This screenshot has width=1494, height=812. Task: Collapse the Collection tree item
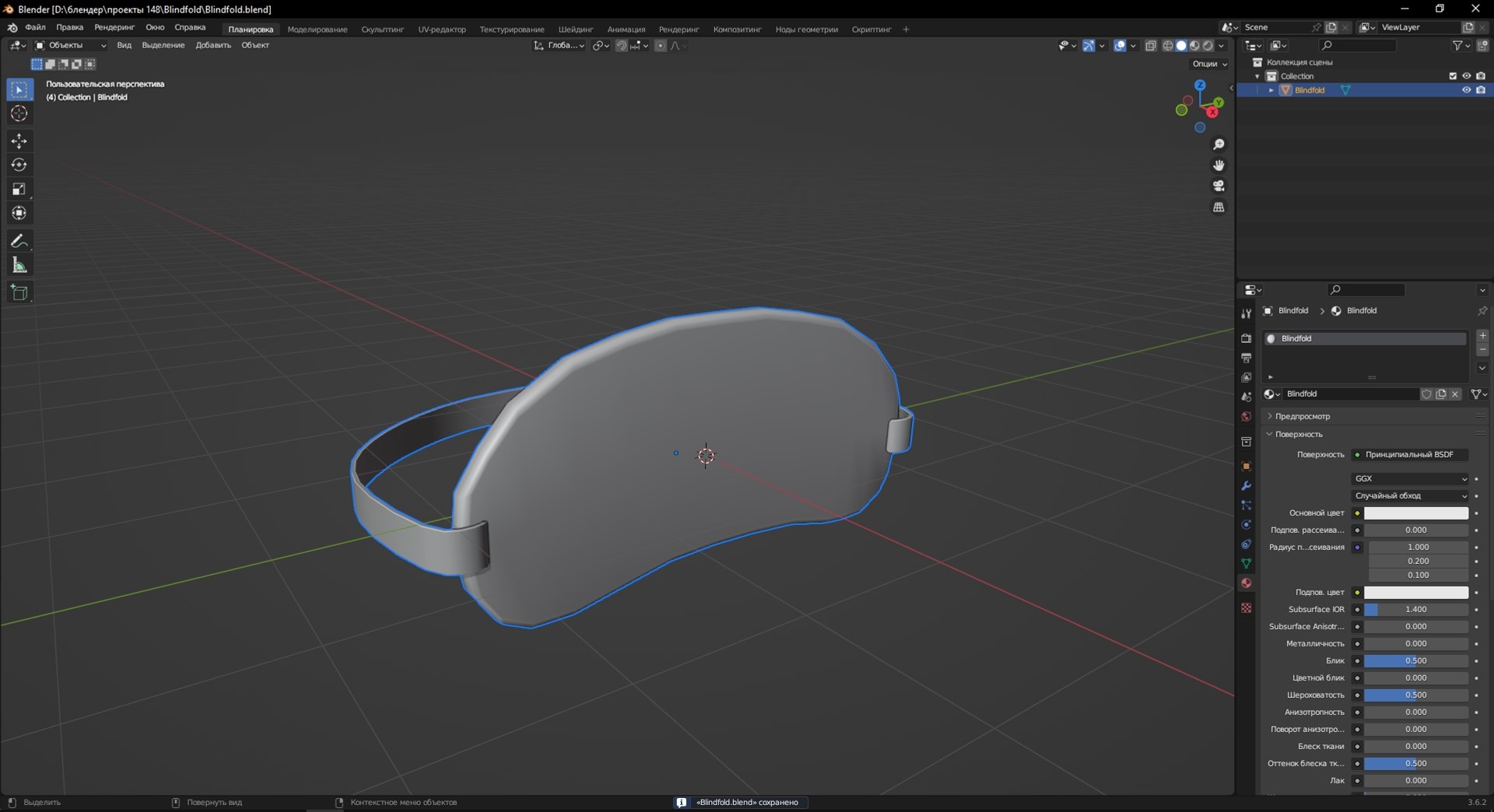[x=1257, y=76]
